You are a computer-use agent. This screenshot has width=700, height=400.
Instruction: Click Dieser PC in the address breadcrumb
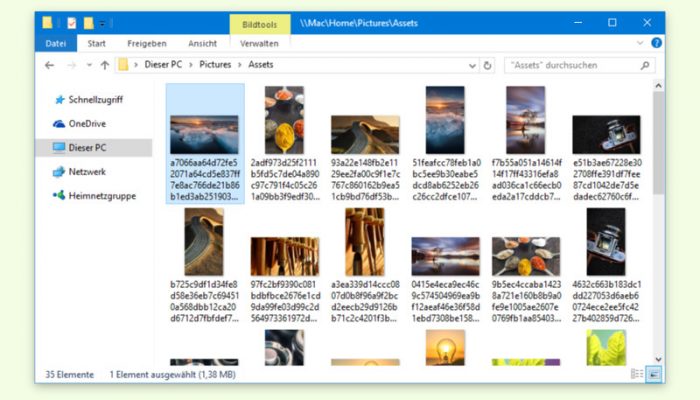click(x=163, y=65)
